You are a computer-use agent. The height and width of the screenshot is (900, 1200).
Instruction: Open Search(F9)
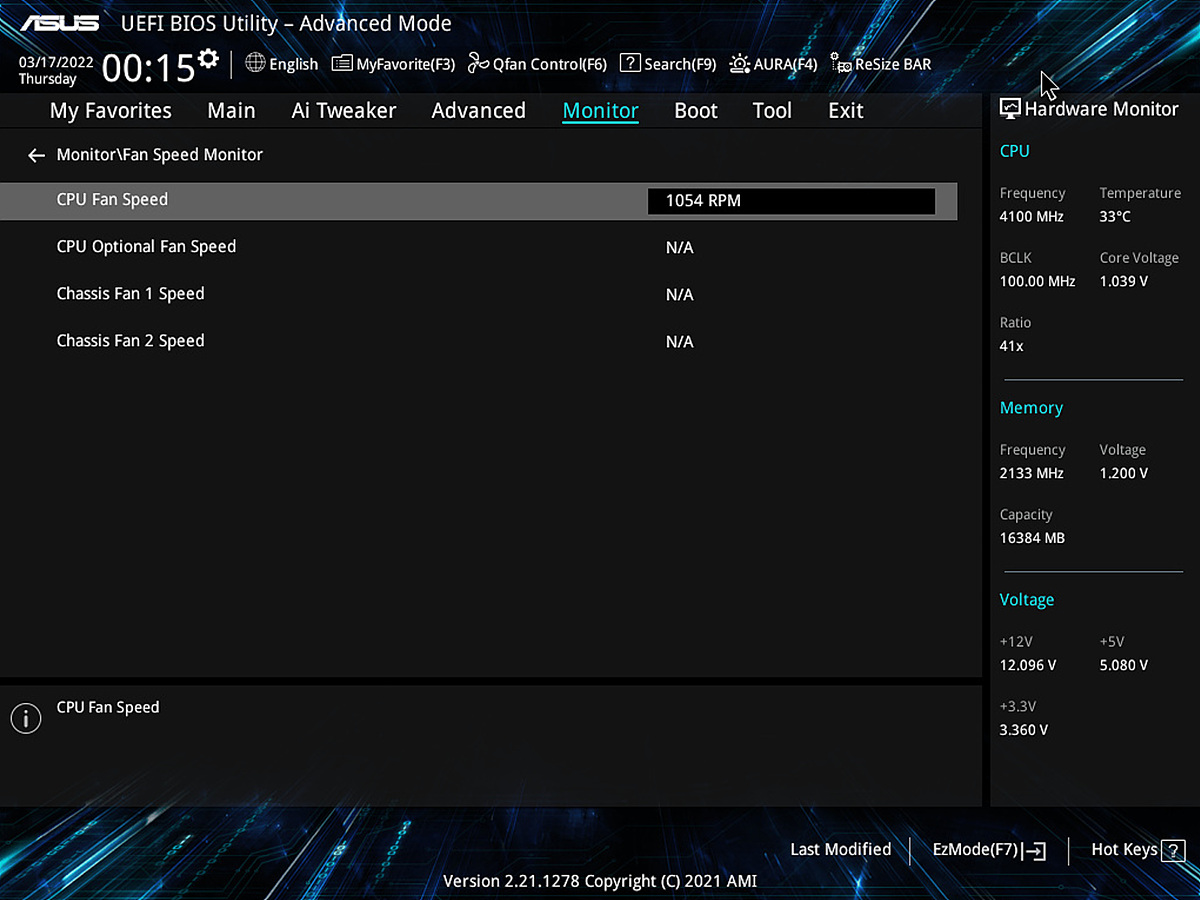coord(668,64)
